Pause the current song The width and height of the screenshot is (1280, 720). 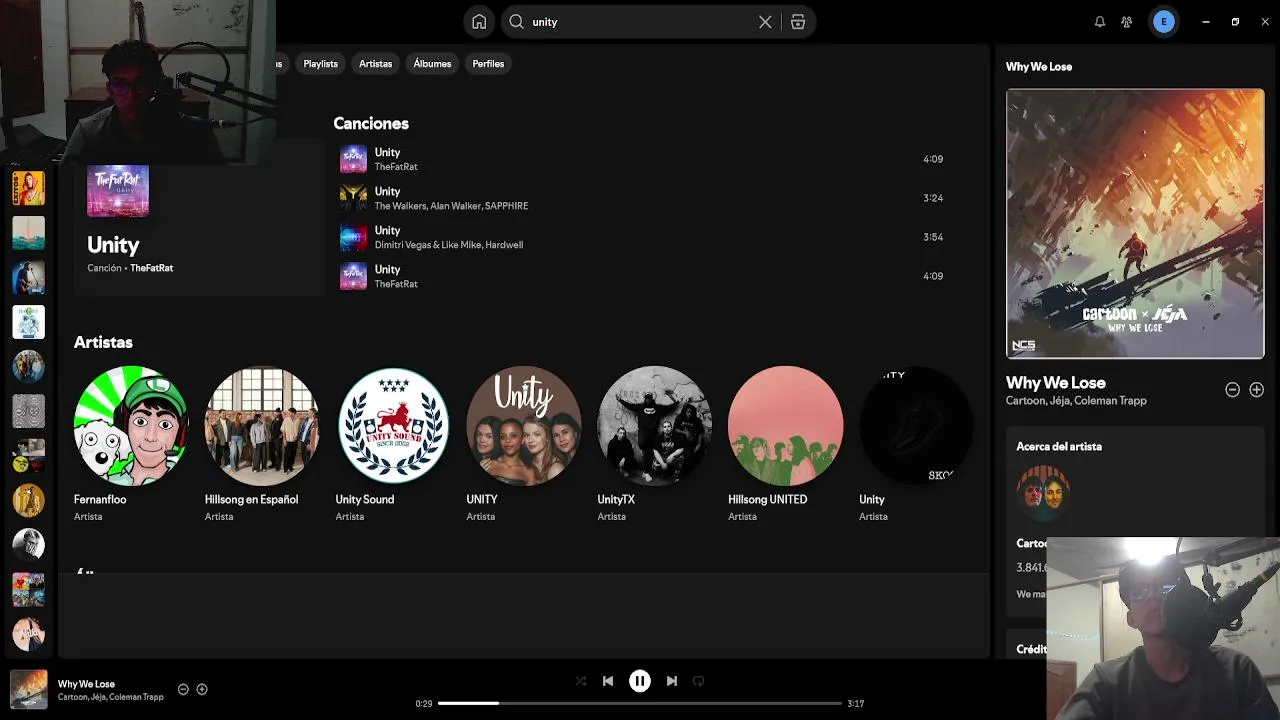click(640, 681)
